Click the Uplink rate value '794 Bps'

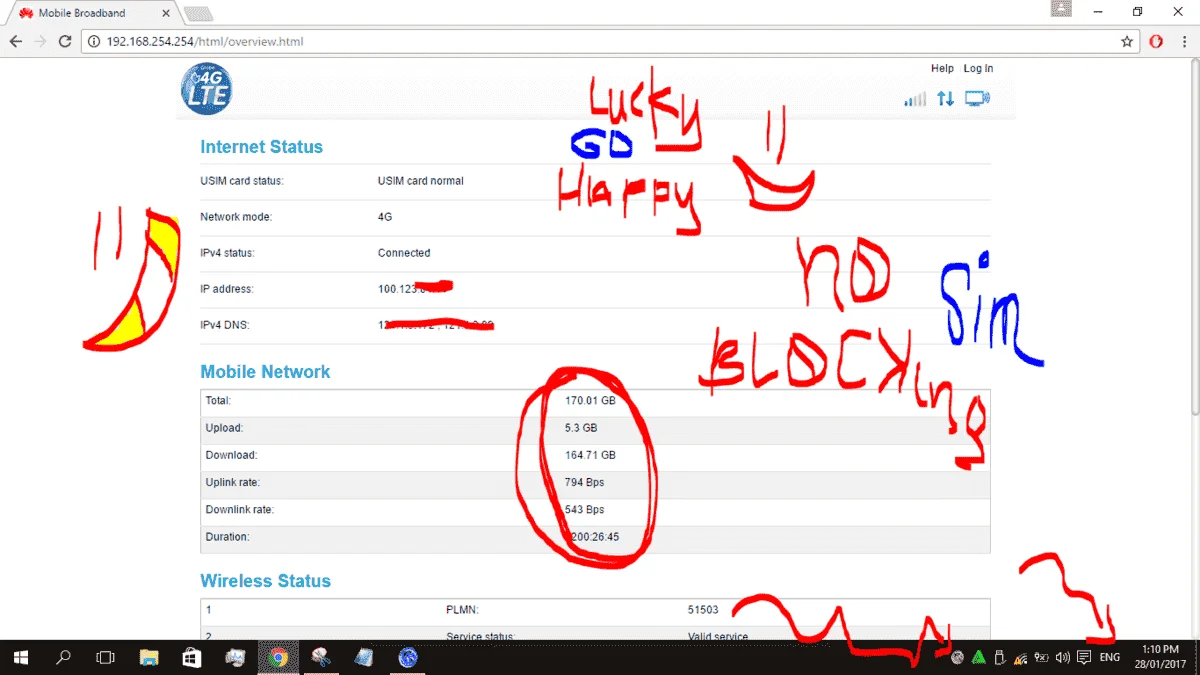[585, 482]
